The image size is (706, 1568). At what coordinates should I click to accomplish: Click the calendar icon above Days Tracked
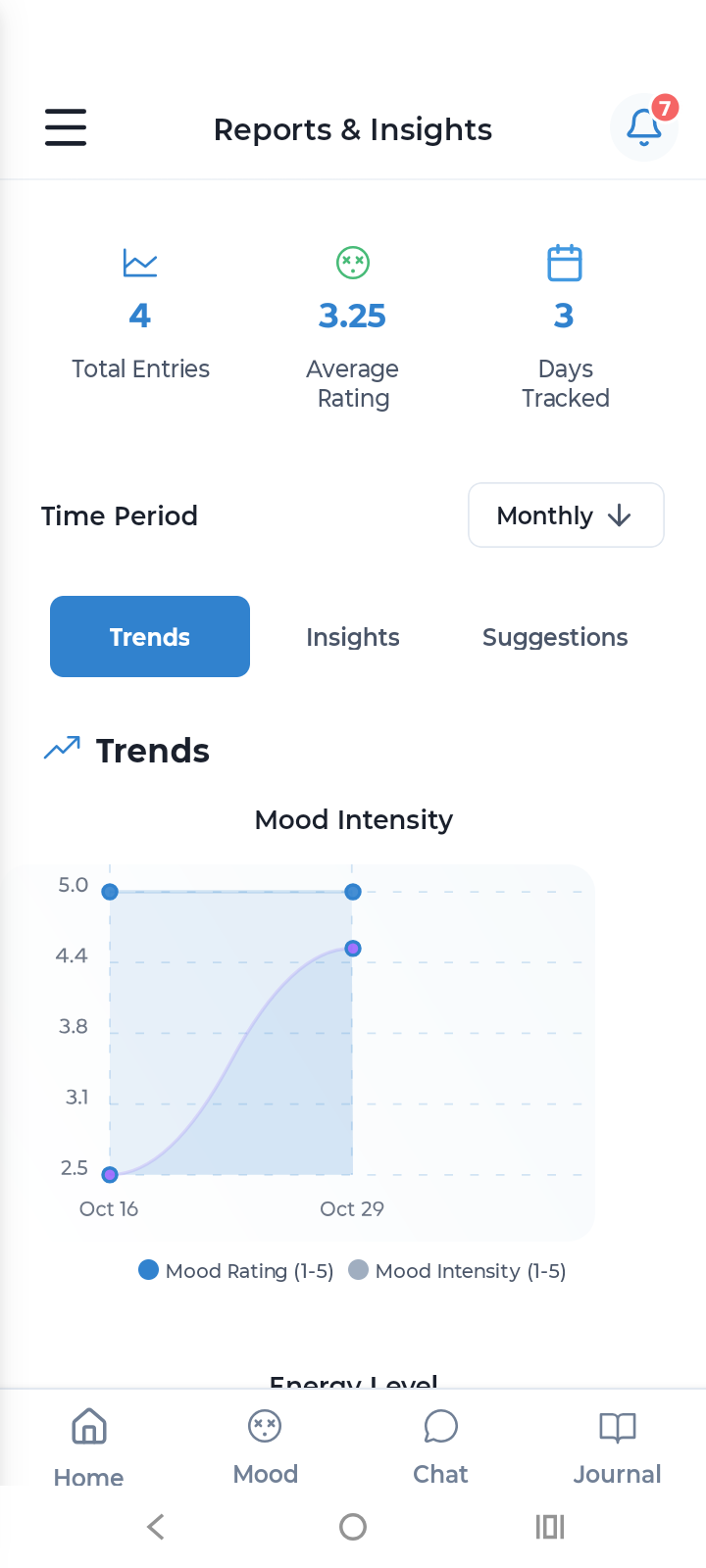click(x=565, y=262)
